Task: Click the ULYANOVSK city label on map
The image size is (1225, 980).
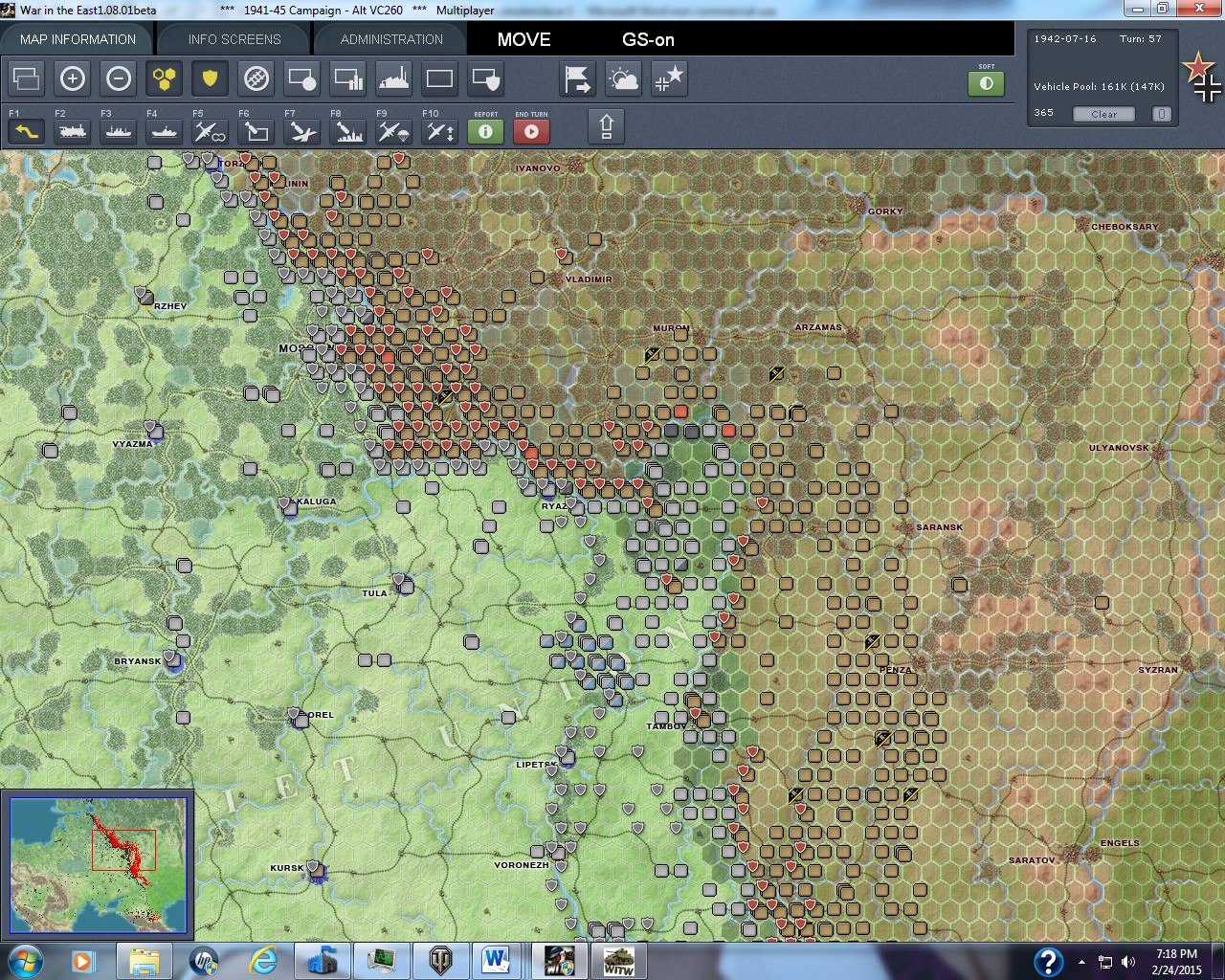Action: 1119,448
